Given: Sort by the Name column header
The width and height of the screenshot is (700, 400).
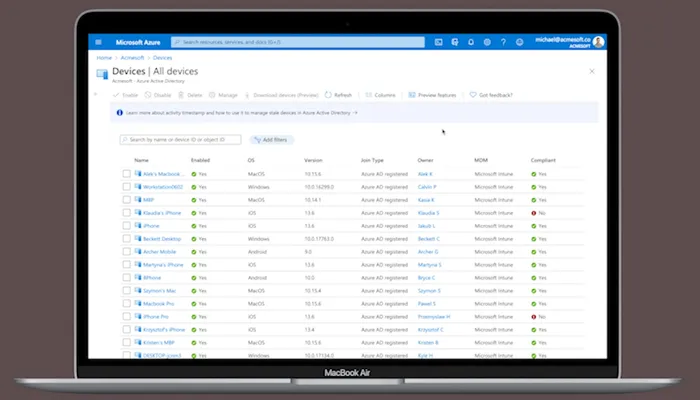Looking at the screenshot, I should (x=142, y=160).
